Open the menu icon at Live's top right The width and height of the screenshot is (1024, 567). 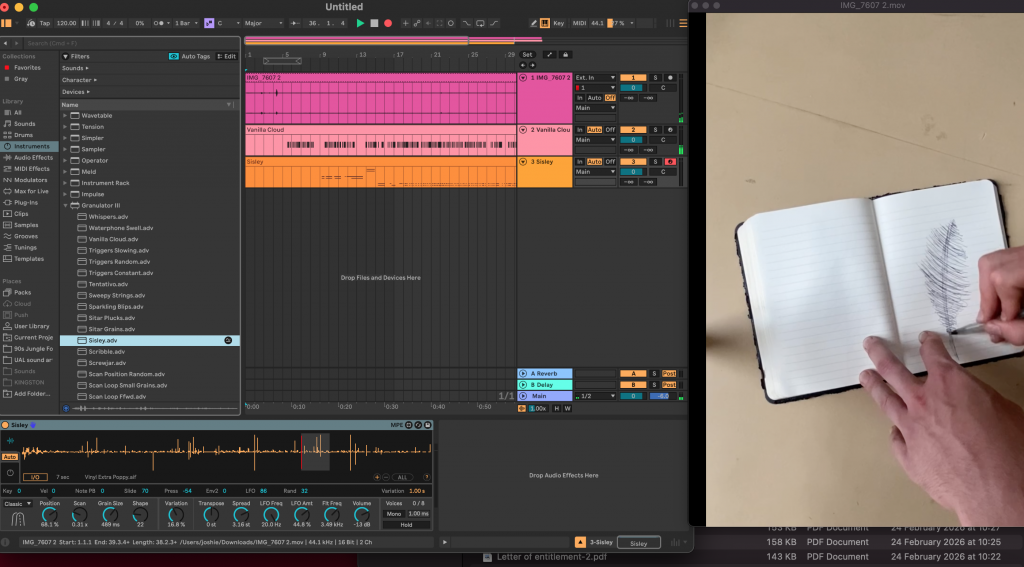coord(683,23)
